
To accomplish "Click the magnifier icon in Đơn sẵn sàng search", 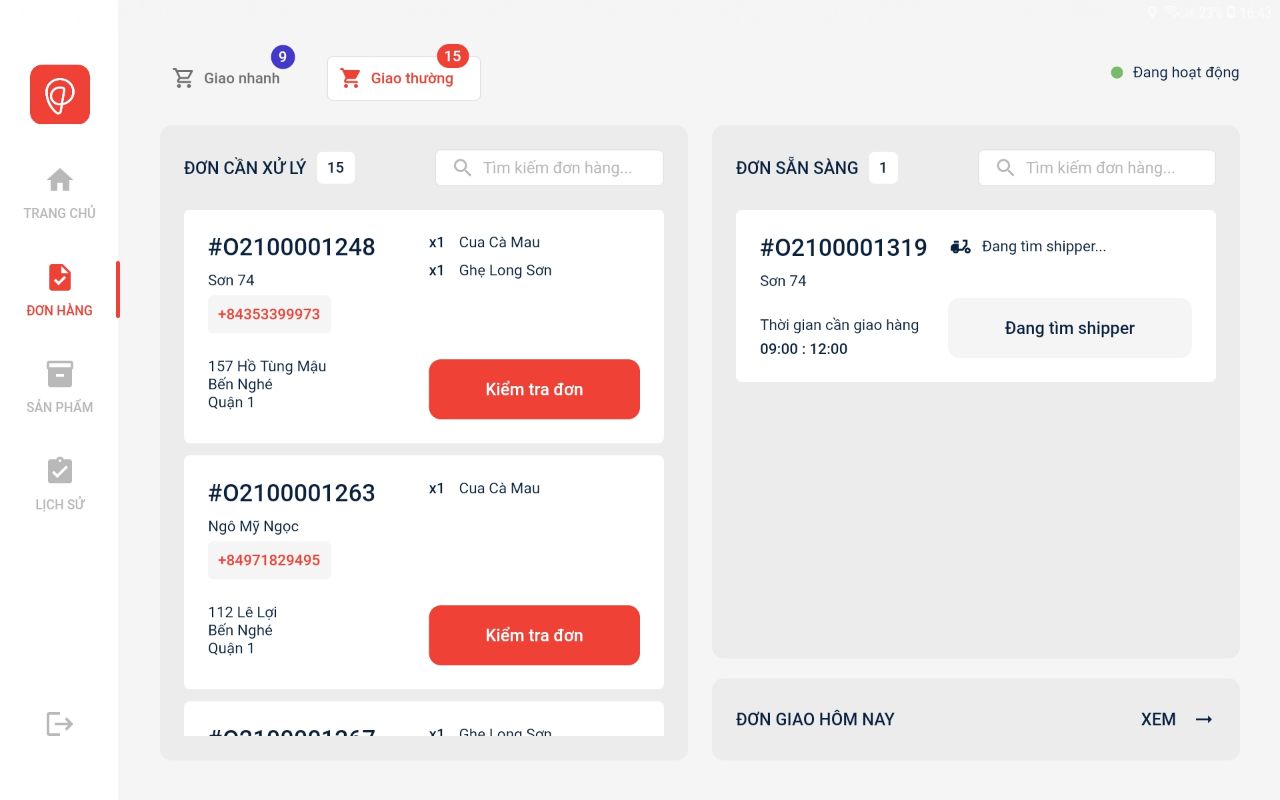I will (1006, 168).
